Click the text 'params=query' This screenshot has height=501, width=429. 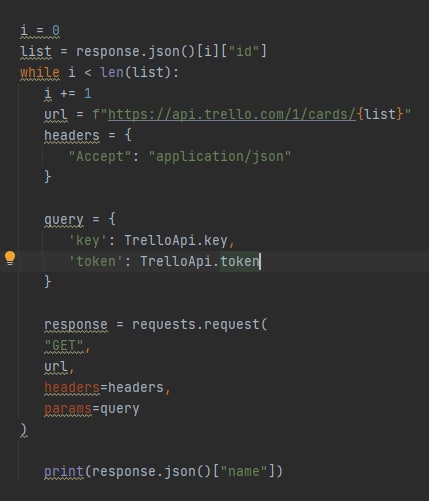(x=92, y=408)
